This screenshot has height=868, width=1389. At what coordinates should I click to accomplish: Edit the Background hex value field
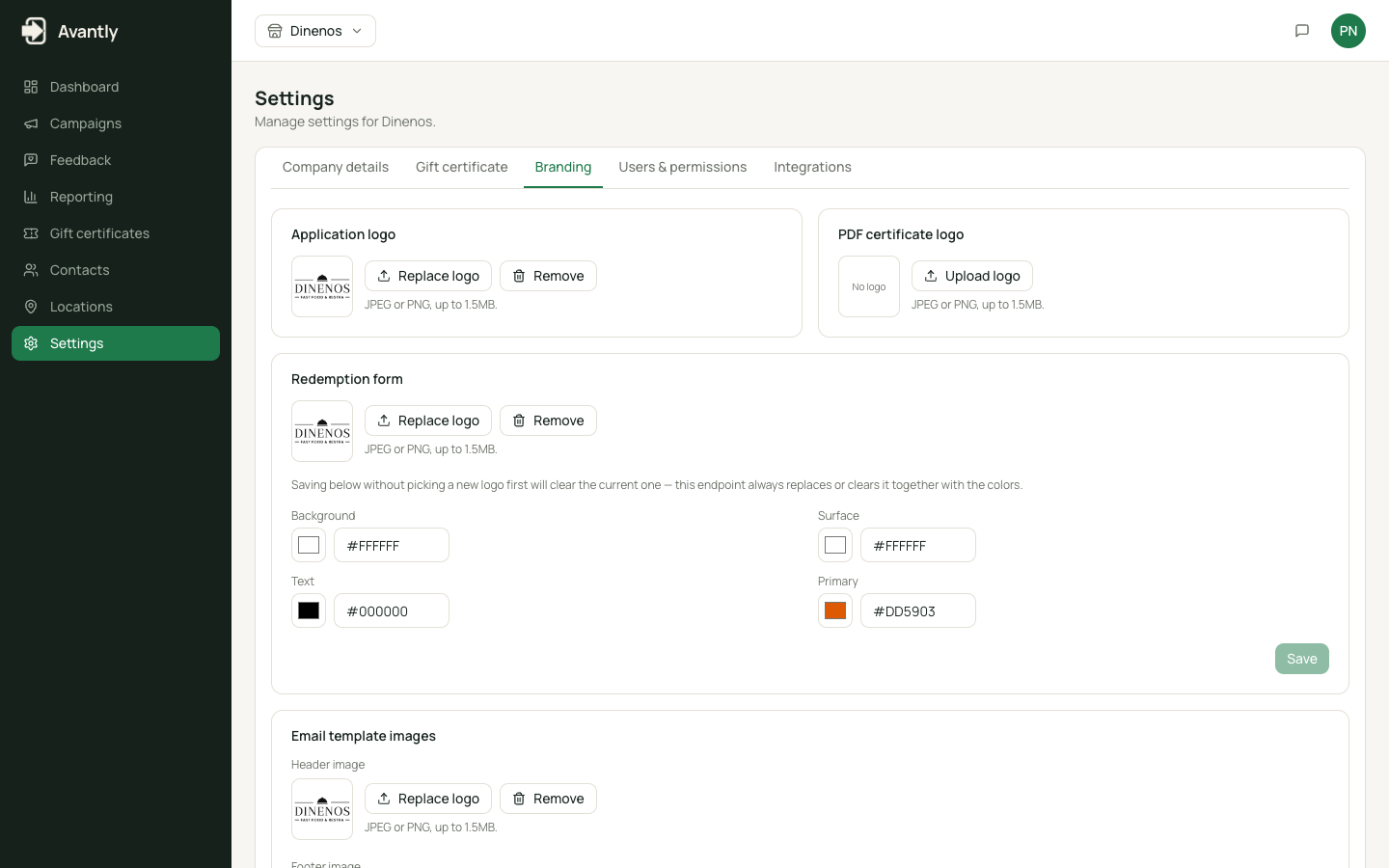tap(392, 545)
